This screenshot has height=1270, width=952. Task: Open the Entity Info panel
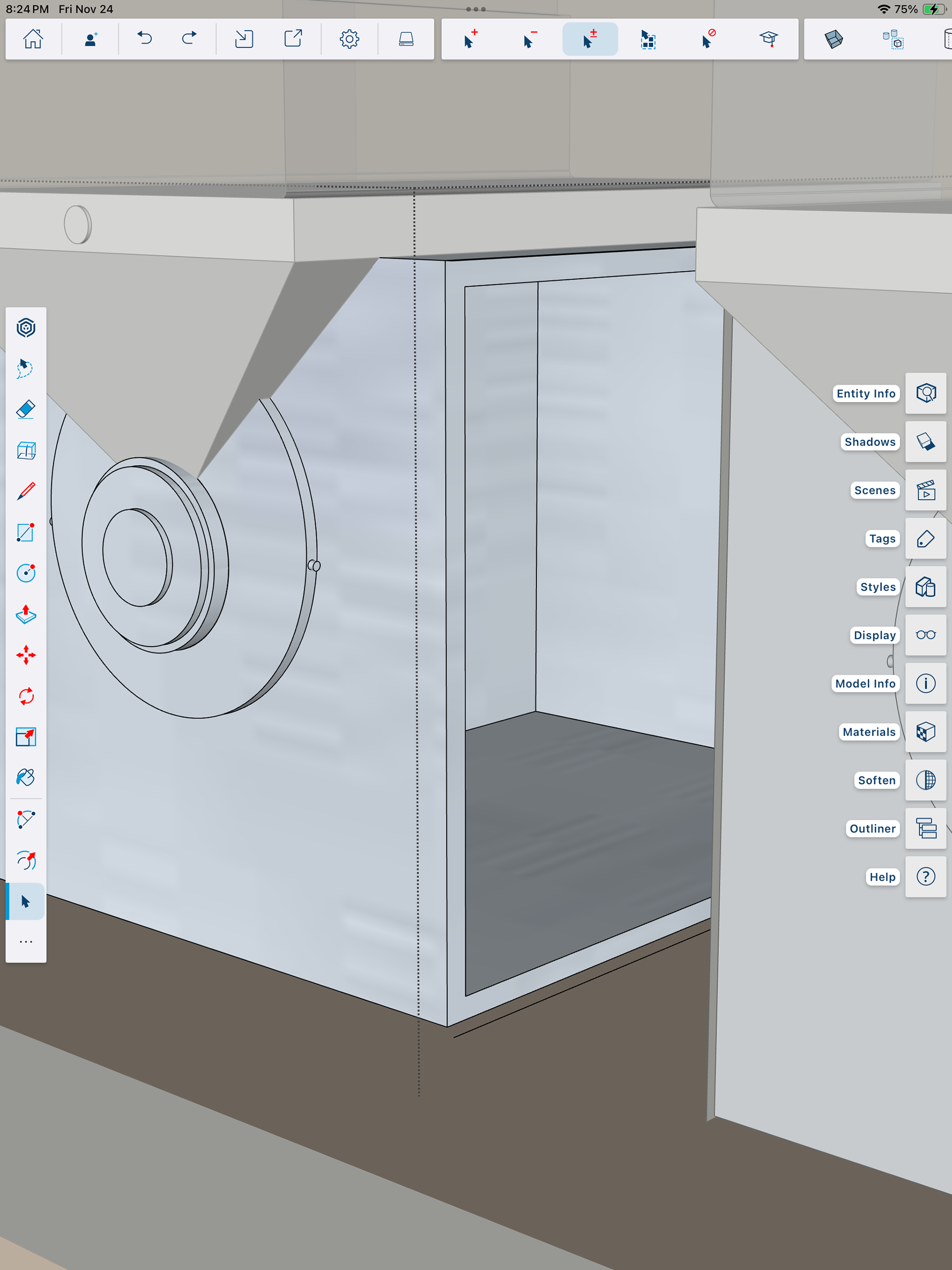click(x=925, y=393)
